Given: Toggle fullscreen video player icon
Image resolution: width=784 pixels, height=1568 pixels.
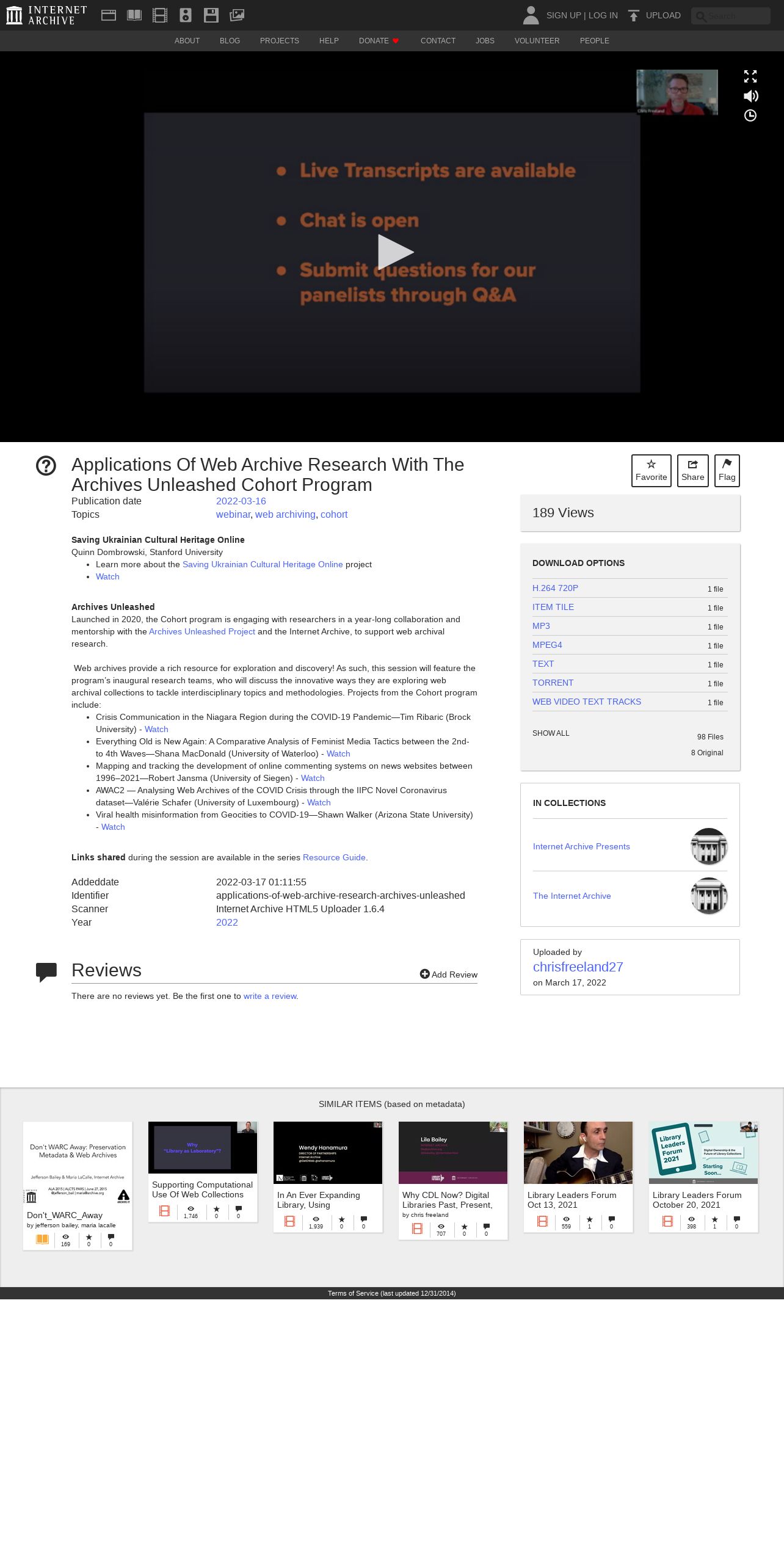Looking at the screenshot, I should pyautogui.click(x=750, y=76).
